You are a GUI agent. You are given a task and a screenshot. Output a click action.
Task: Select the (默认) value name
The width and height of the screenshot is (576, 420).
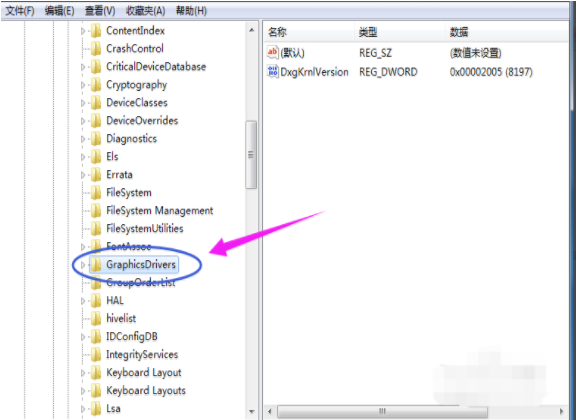coord(292,53)
